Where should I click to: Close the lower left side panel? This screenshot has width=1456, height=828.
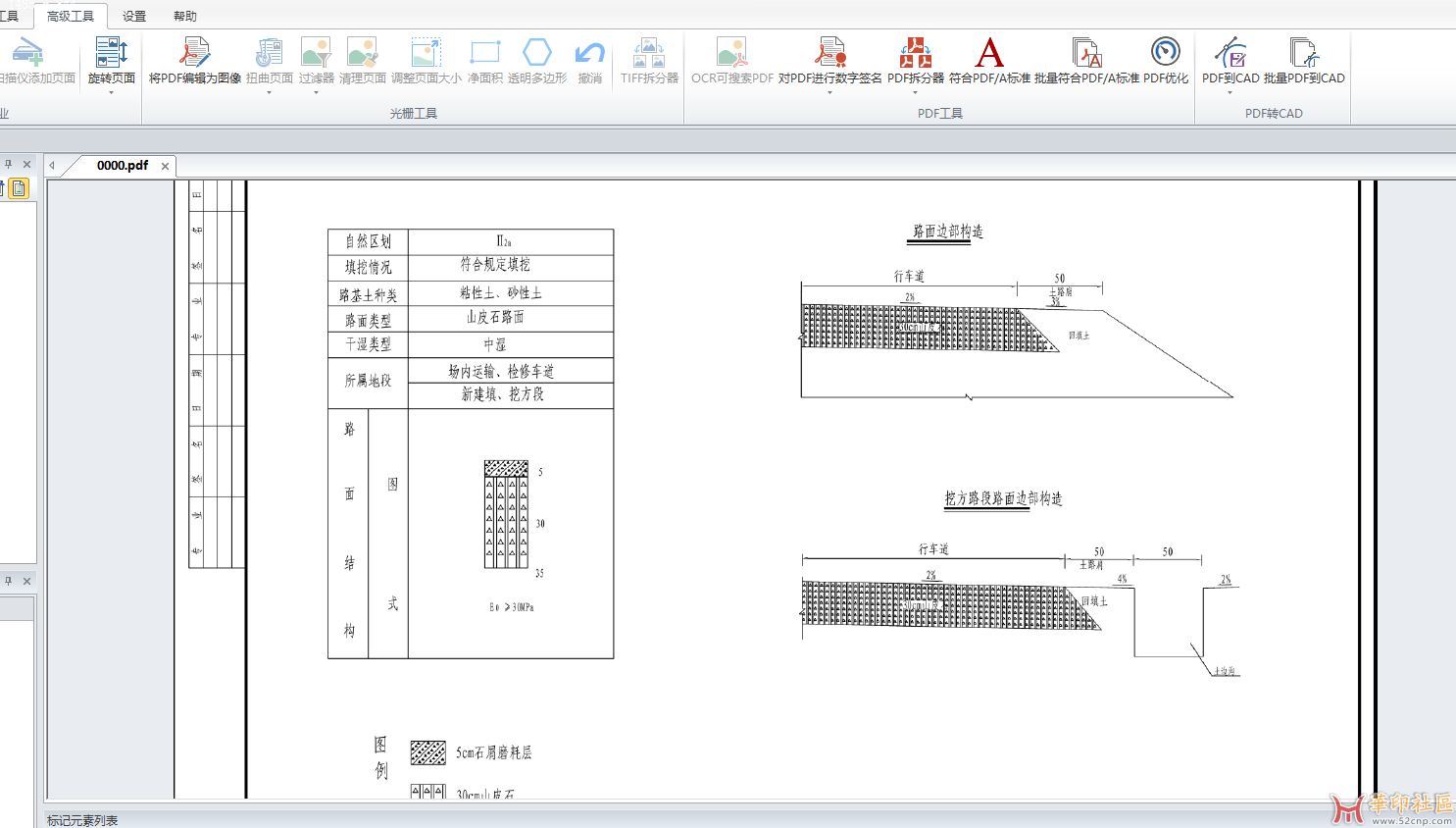pyautogui.click(x=27, y=581)
